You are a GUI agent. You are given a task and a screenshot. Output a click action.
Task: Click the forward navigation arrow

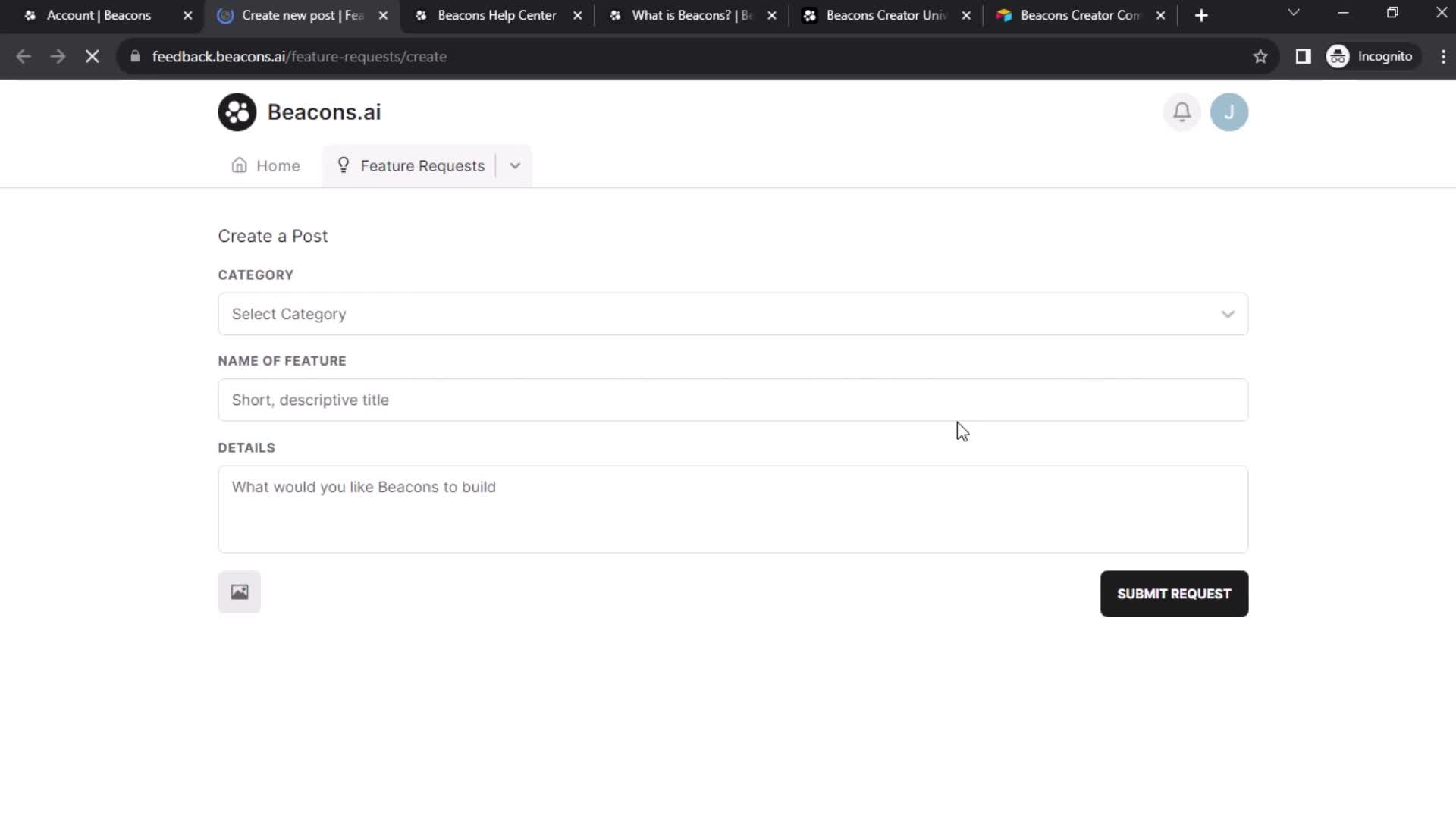(58, 56)
